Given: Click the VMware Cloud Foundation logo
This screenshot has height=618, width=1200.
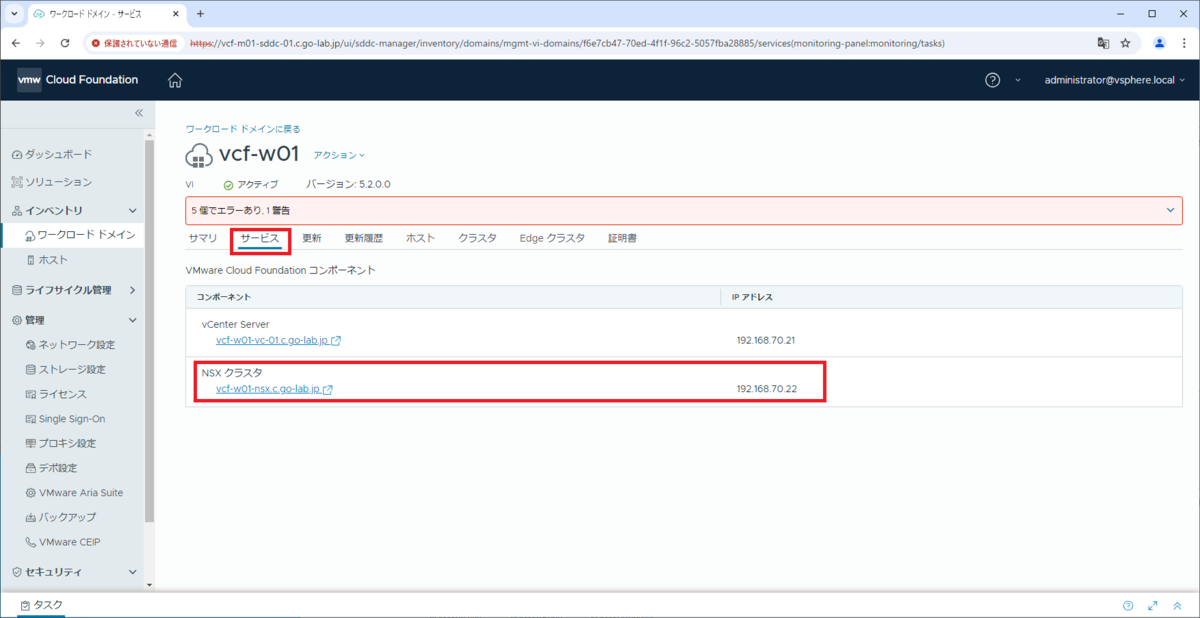Looking at the screenshot, I should [x=78, y=80].
